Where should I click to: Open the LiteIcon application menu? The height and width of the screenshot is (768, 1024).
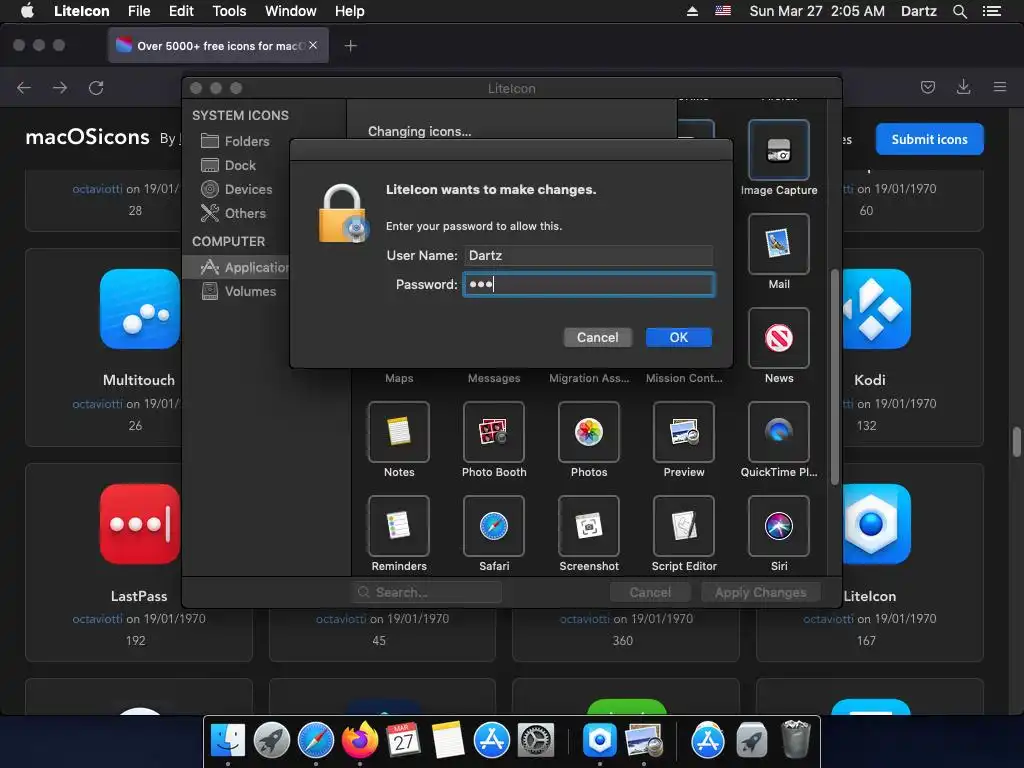pyautogui.click(x=82, y=11)
